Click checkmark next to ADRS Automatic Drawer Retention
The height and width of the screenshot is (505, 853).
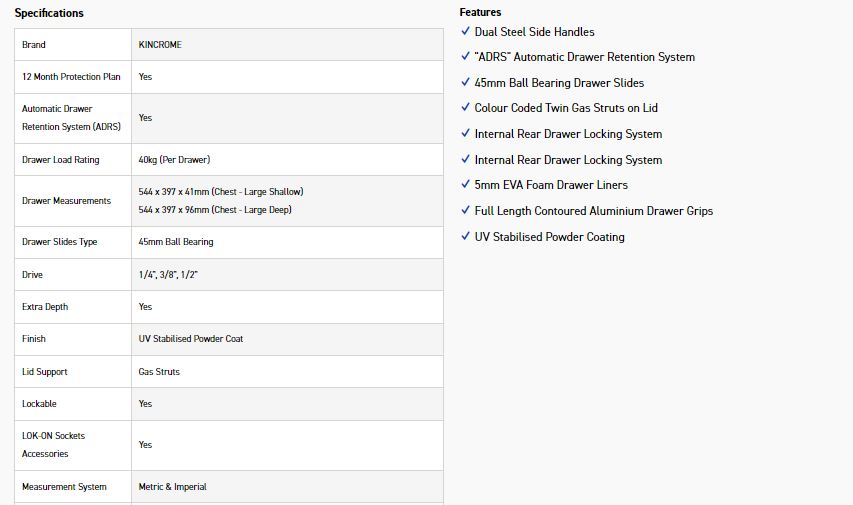coord(465,57)
